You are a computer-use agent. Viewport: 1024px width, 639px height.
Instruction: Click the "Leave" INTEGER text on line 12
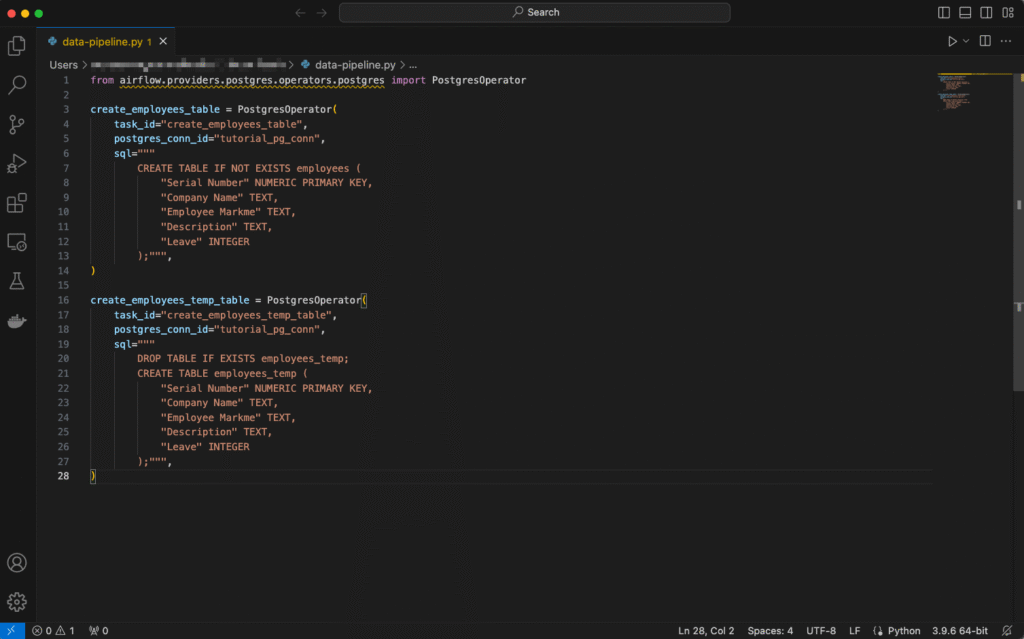pos(204,241)
